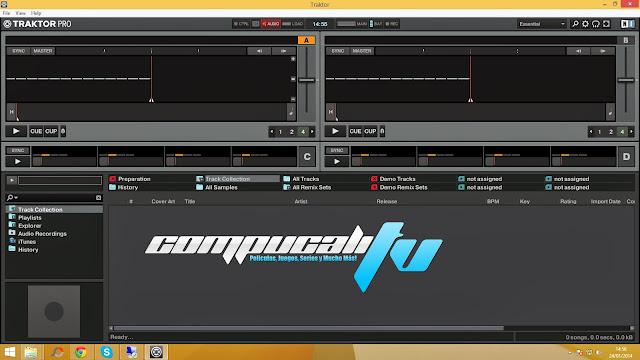Click Deck C letter button

pyautogui.click(x=307, y=157)
